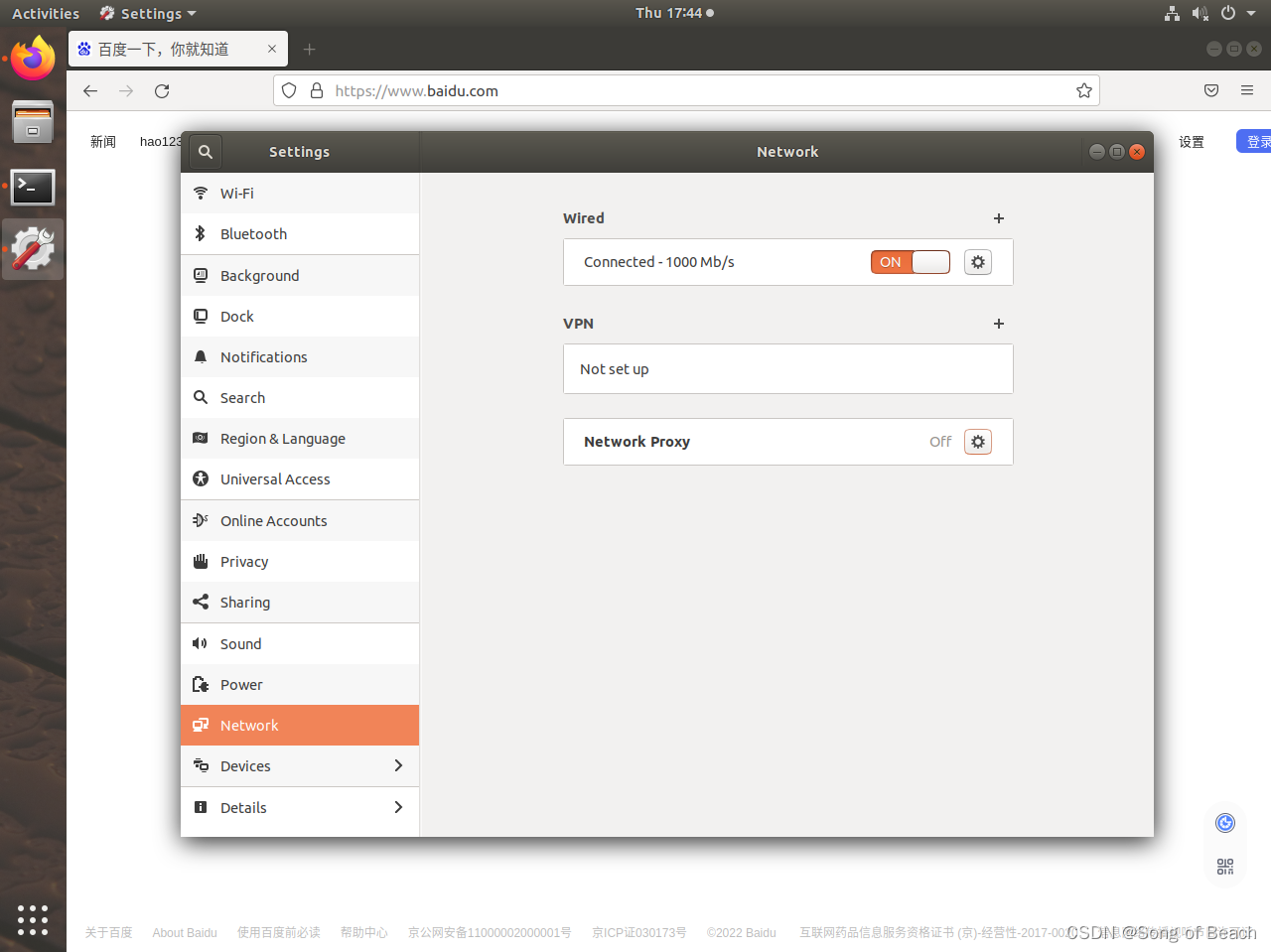Click 'Connected - 1000 Mb/s' text
The width and height of the screenshot is (1271, 952).
[659, 262]
